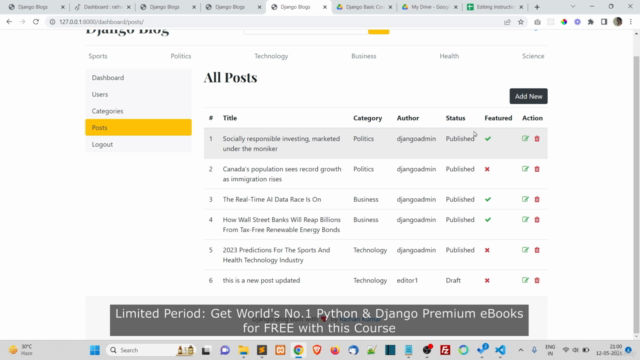Viewport: 640px width, 360px height.
Task: Open the Politics category link
Action: (181, 56)
